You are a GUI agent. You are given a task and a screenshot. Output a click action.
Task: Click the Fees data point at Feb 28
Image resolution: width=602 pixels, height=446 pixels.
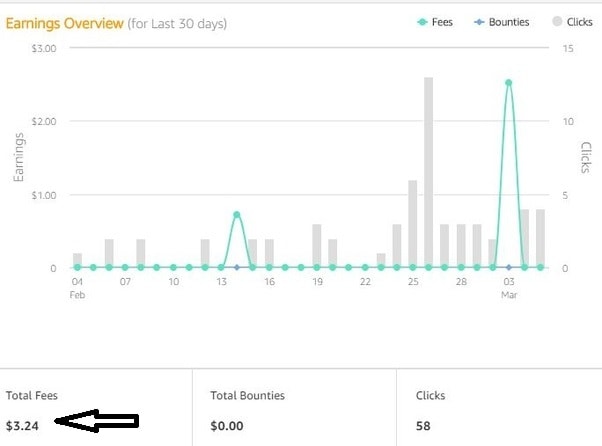pyautogui.click(x=461, y=267)
